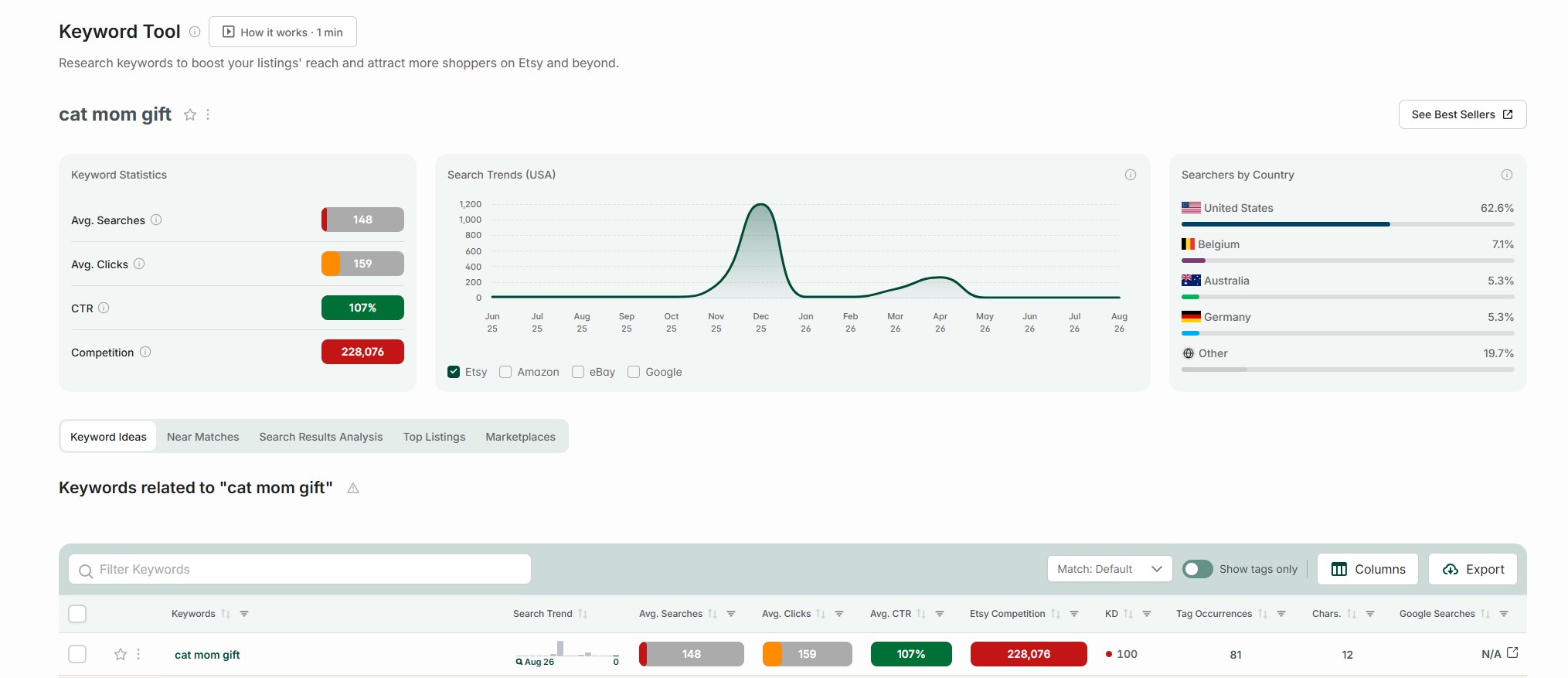Open row options for cat mom gift row
The image size is (1568, 678).
pos(138,654)
